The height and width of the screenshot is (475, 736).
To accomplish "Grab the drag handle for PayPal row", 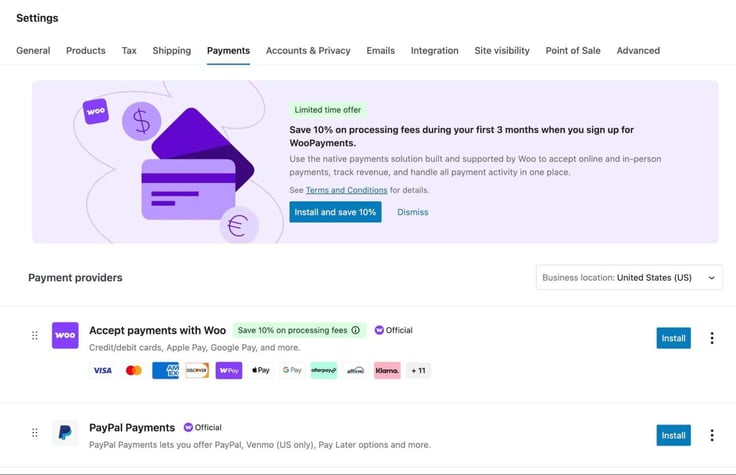I will [x=35, y=432].
